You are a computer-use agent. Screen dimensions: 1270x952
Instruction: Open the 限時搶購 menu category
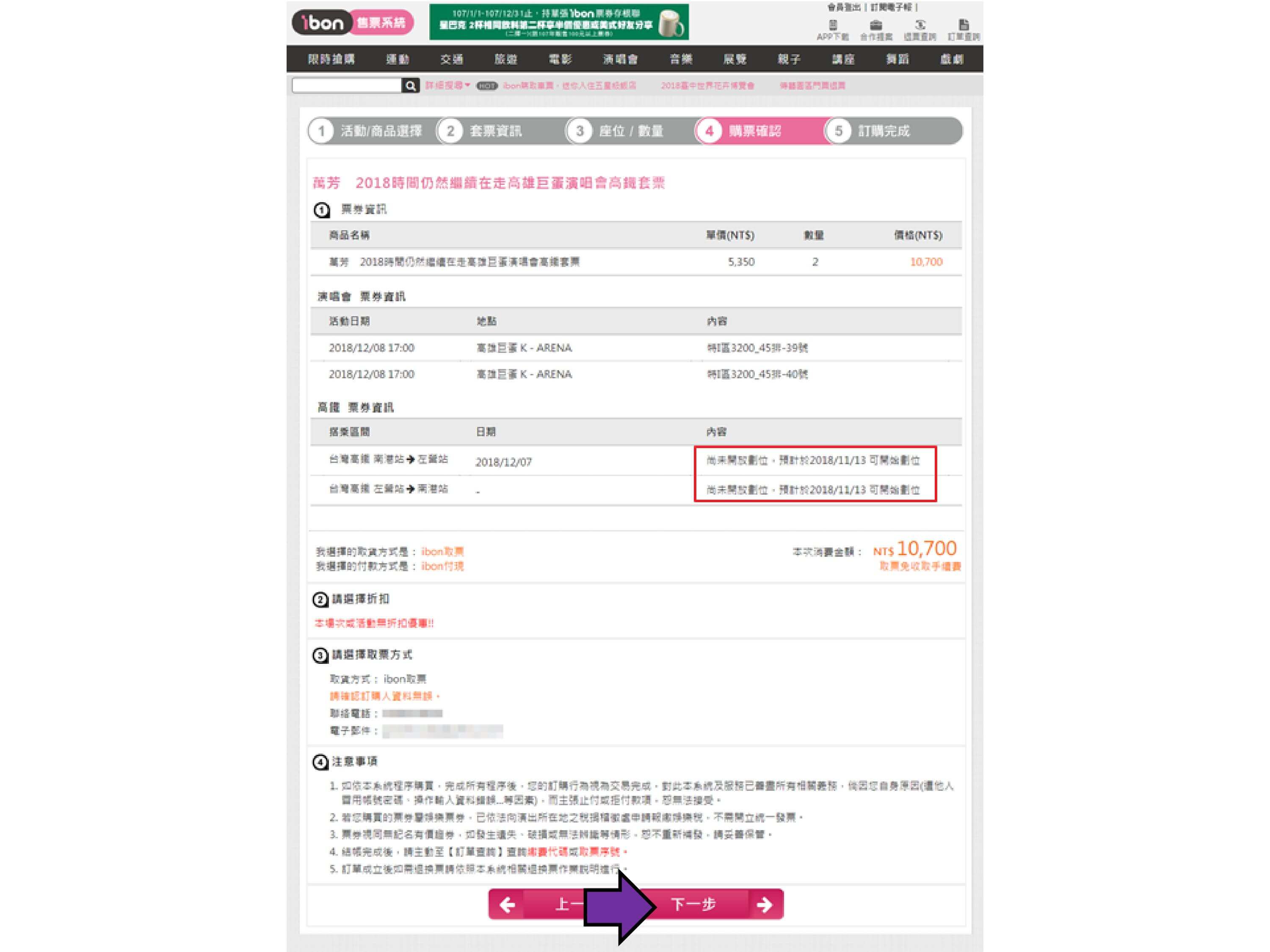(331, 59)
